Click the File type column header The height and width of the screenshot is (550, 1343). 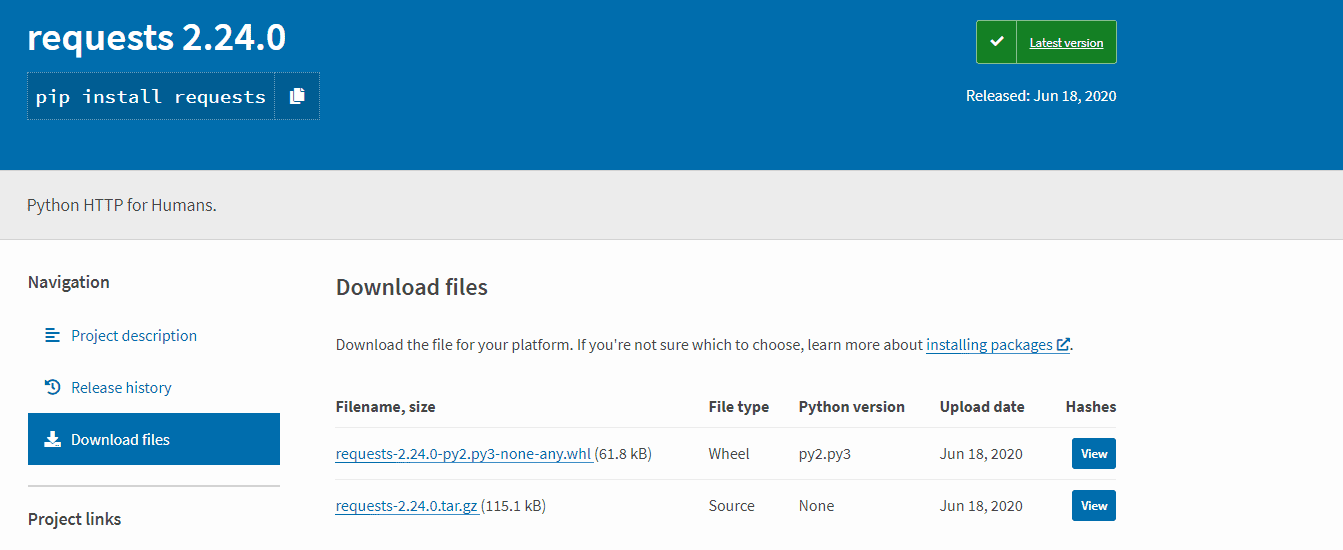click(739, 407)
